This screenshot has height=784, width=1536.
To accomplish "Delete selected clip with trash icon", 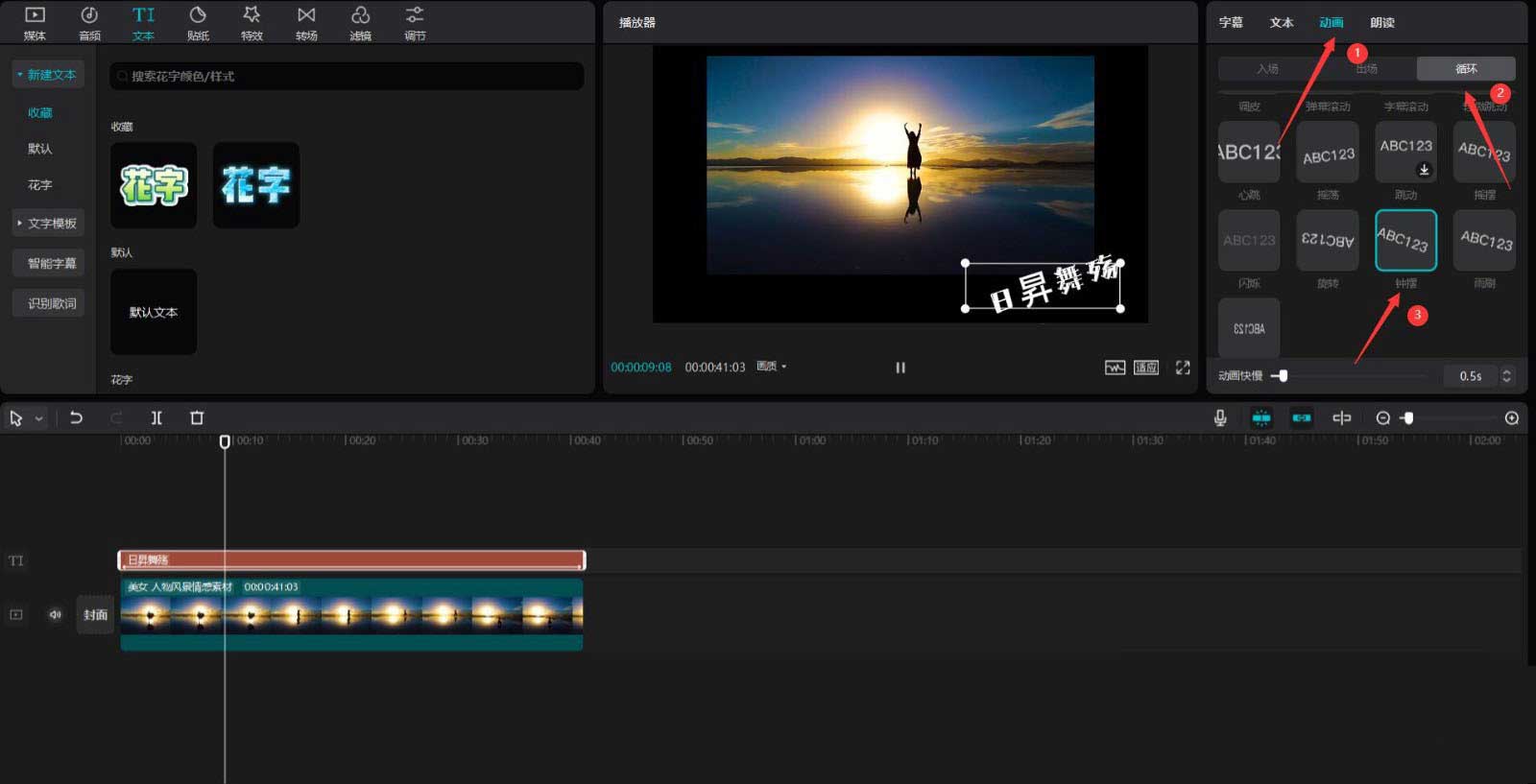I will pyautogui.click(x=197, y=417).
